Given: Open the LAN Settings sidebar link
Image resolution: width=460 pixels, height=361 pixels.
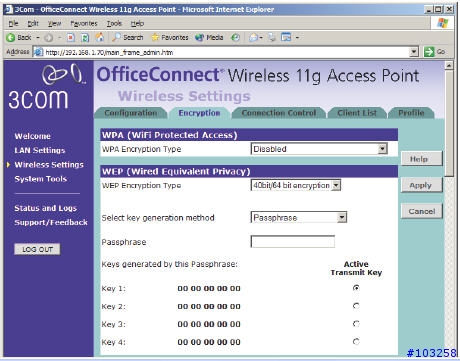Looking at the screenshot, I should (40, 150).
